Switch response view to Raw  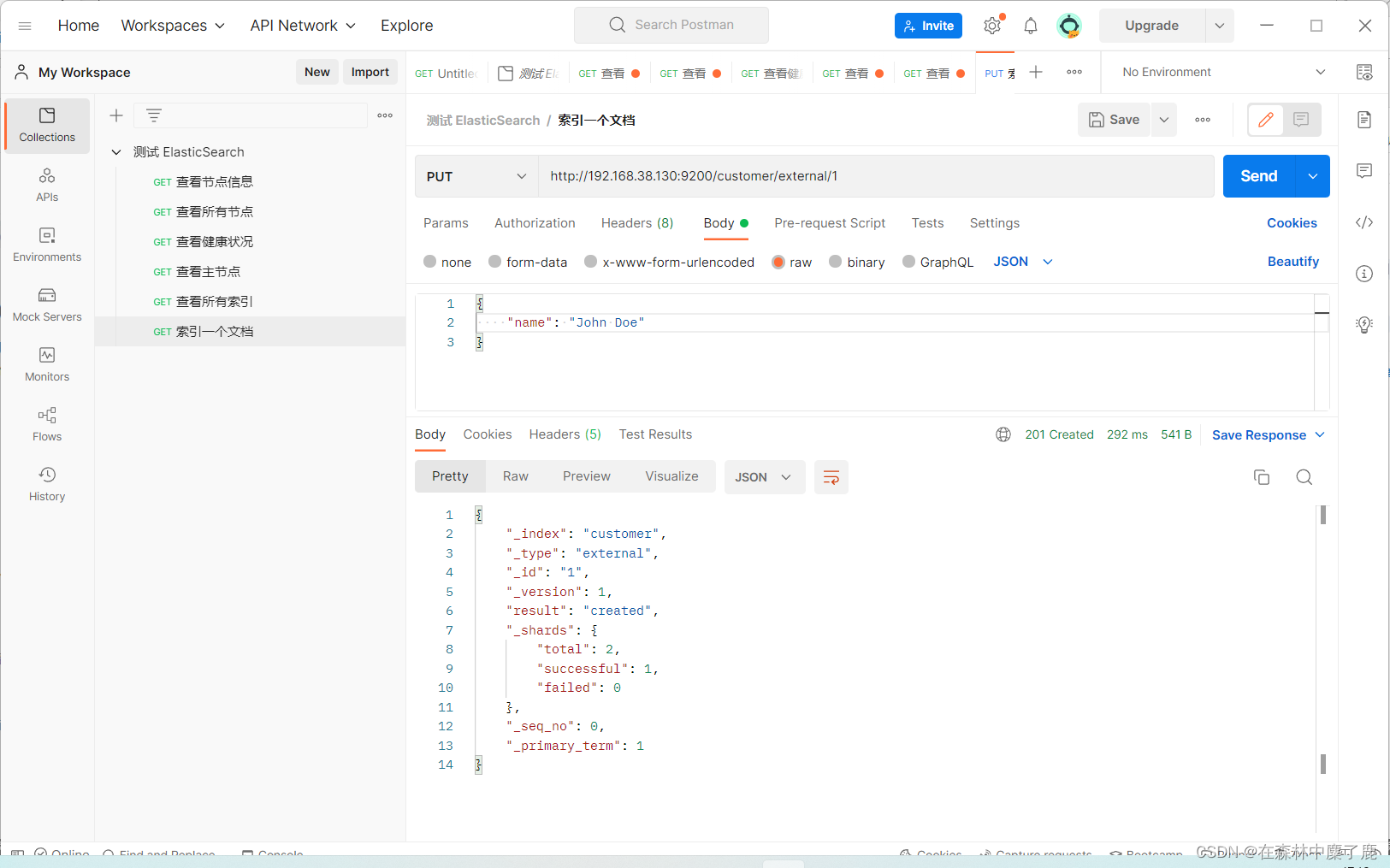(516, 476)
